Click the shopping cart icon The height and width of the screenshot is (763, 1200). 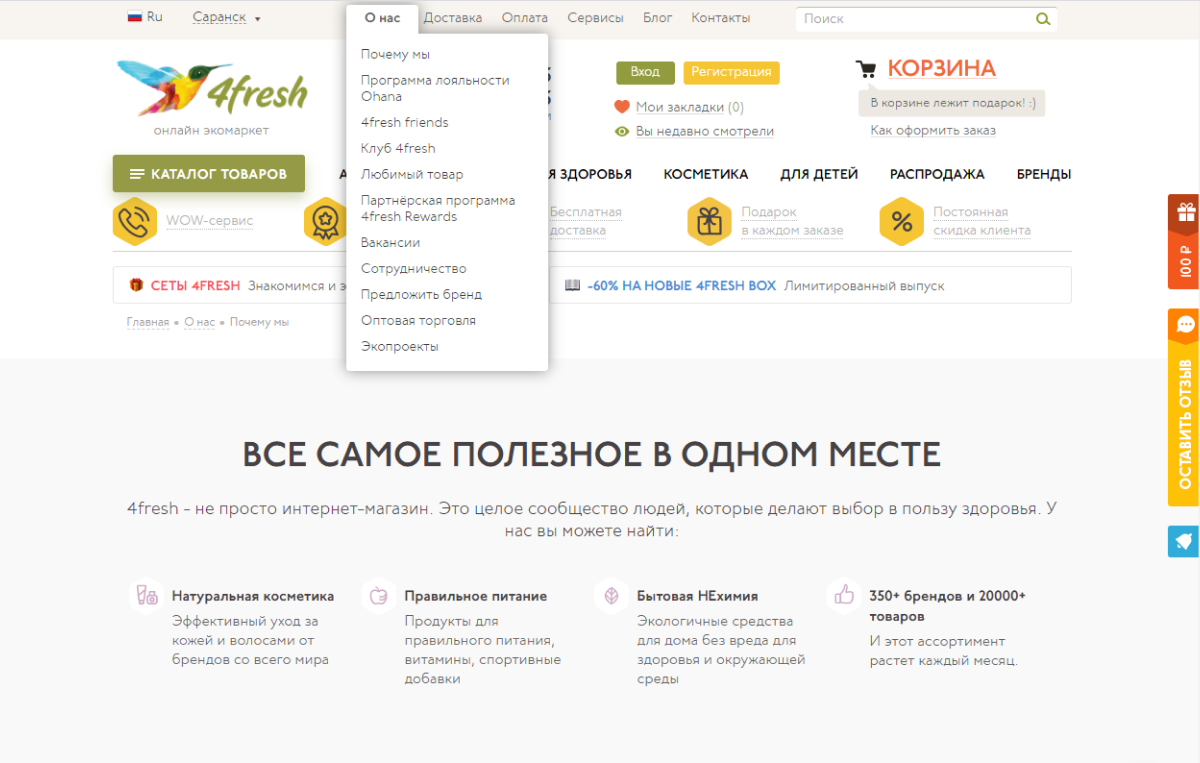point(866,69)
